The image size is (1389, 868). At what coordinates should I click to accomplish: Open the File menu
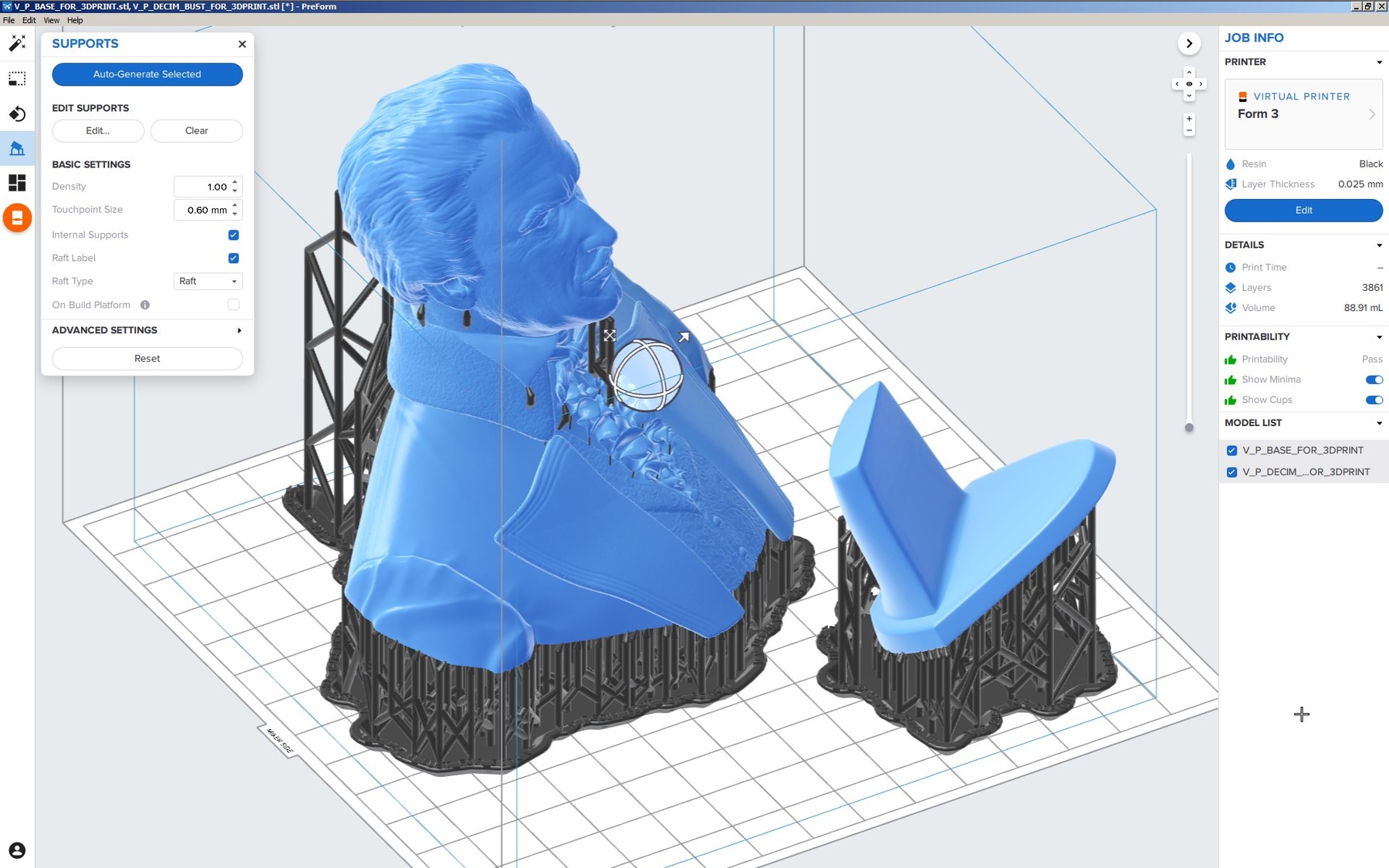[x=8, y=20]
